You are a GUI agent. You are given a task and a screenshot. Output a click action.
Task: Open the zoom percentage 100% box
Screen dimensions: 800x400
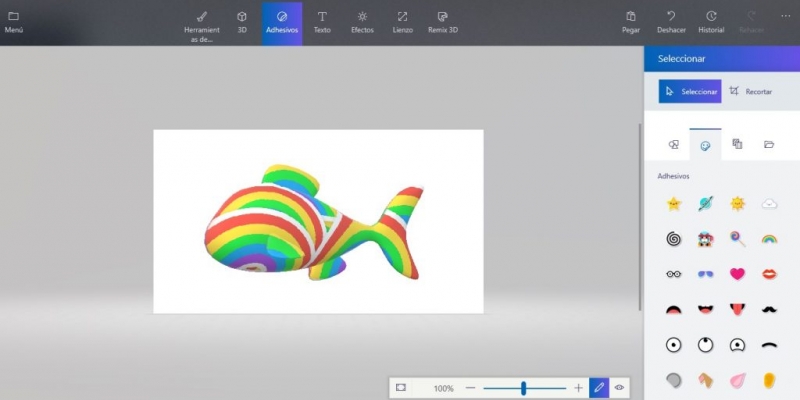pos(443,388)
